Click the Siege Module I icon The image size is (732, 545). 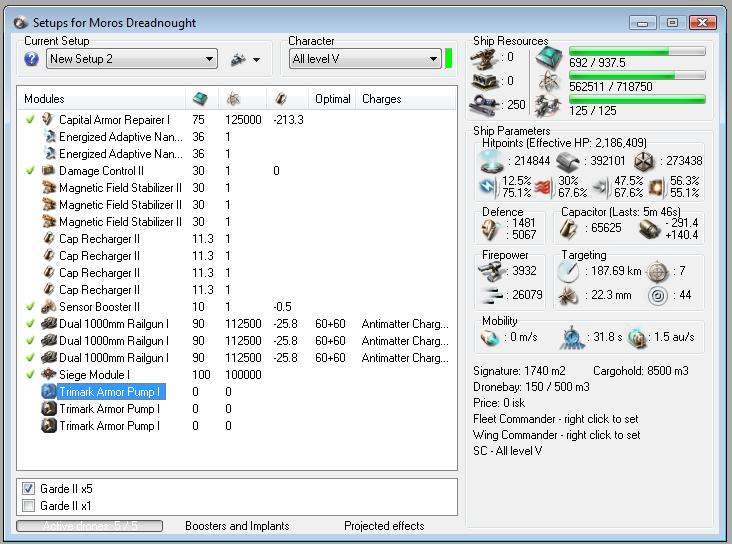coord(49,375)
